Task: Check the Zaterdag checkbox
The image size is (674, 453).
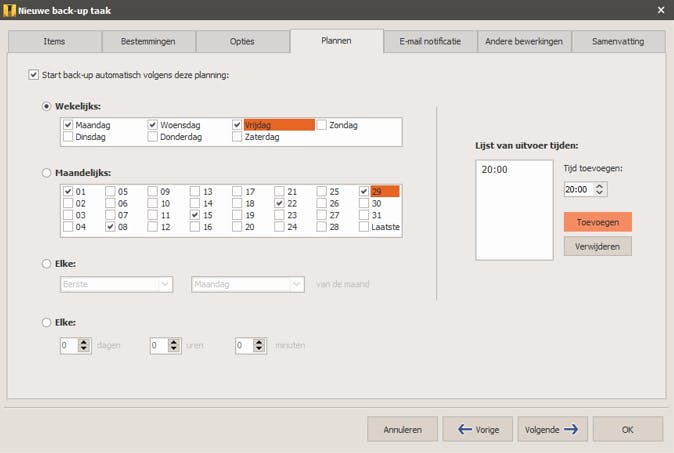Action: pos(237,137)
